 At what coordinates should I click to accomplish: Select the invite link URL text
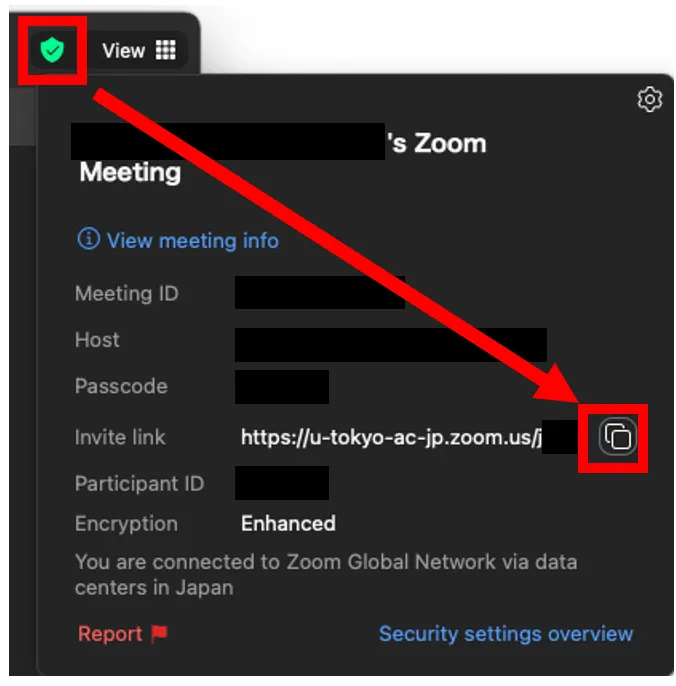click(x=392, y=437)
